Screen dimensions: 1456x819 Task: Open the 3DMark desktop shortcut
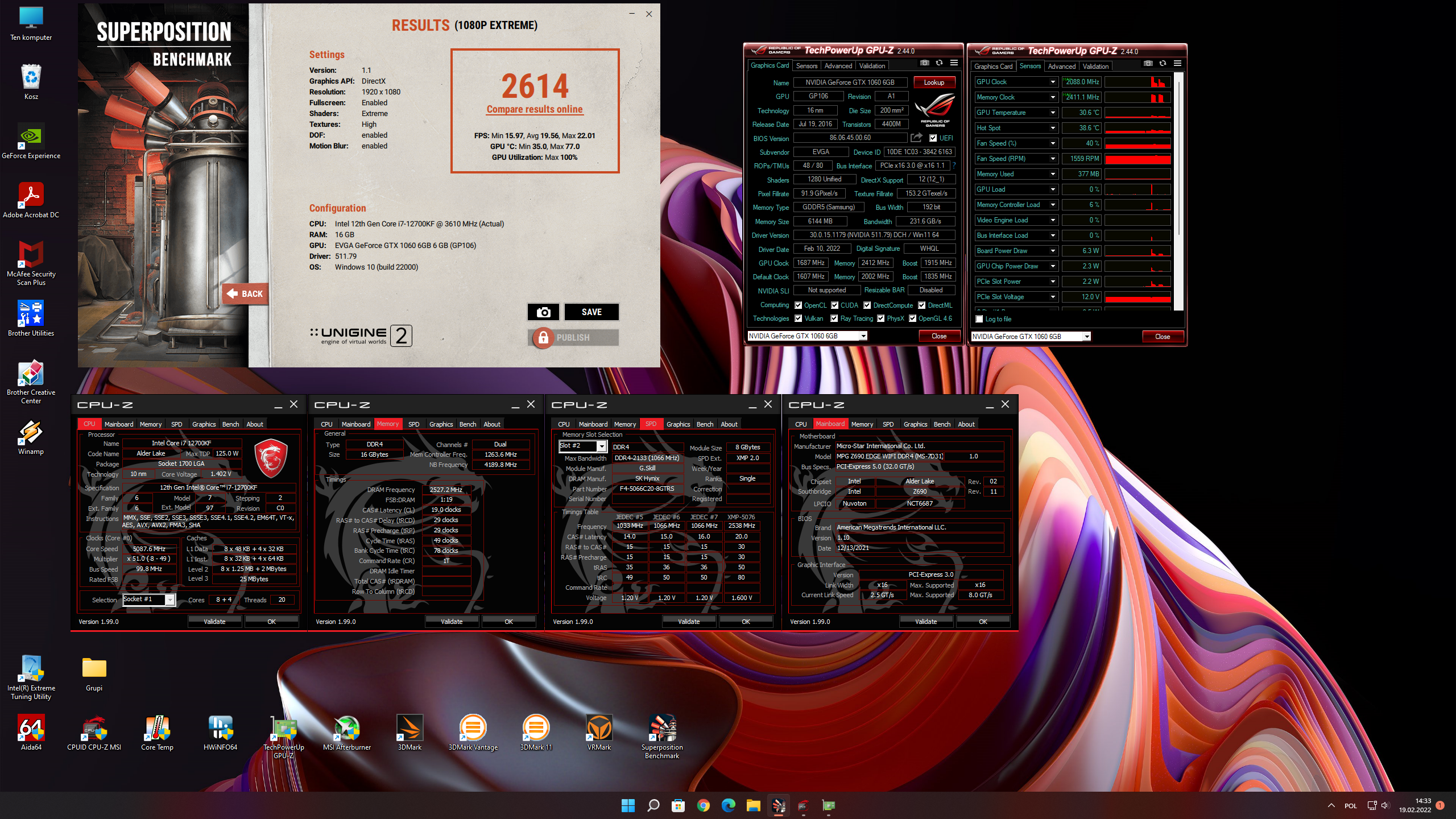[410, 733]
